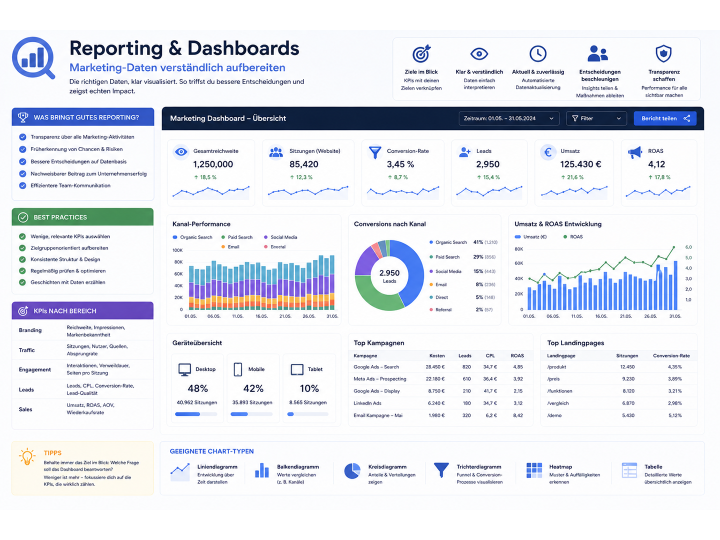Click the ROAS KPI sparkline chart

658,192
